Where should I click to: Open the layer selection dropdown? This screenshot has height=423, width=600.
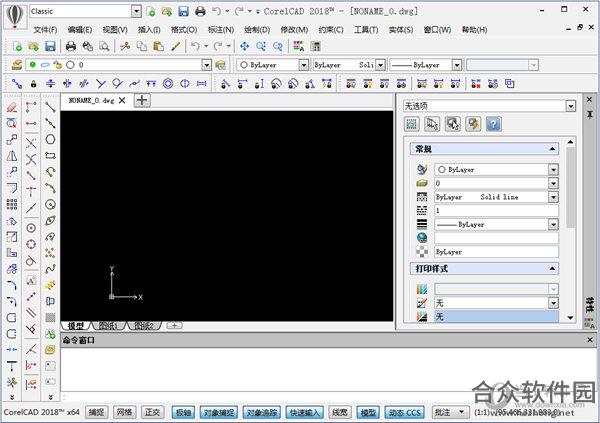pos(207,65)
